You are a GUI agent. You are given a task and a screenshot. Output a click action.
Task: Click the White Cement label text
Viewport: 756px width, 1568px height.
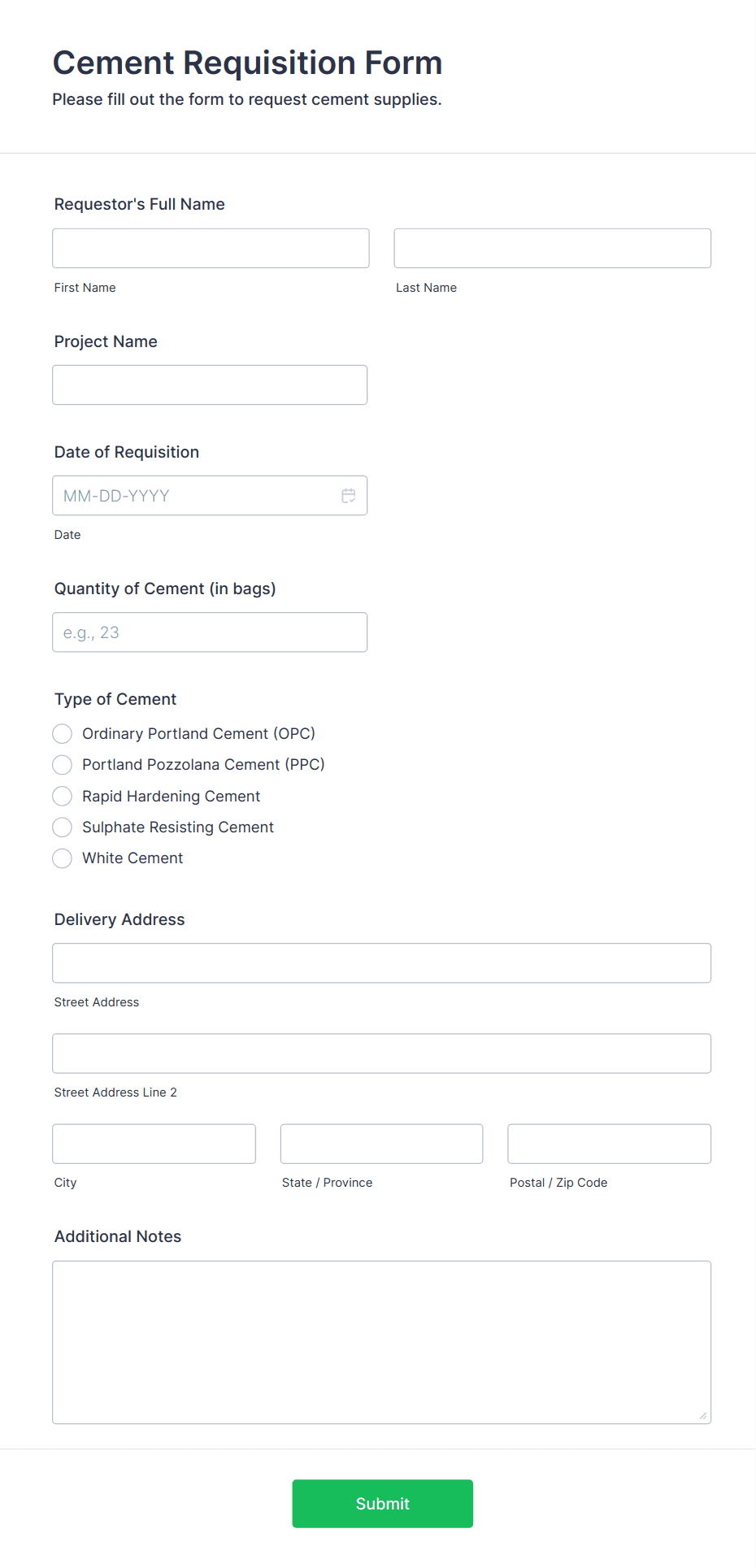pos(133,858)
